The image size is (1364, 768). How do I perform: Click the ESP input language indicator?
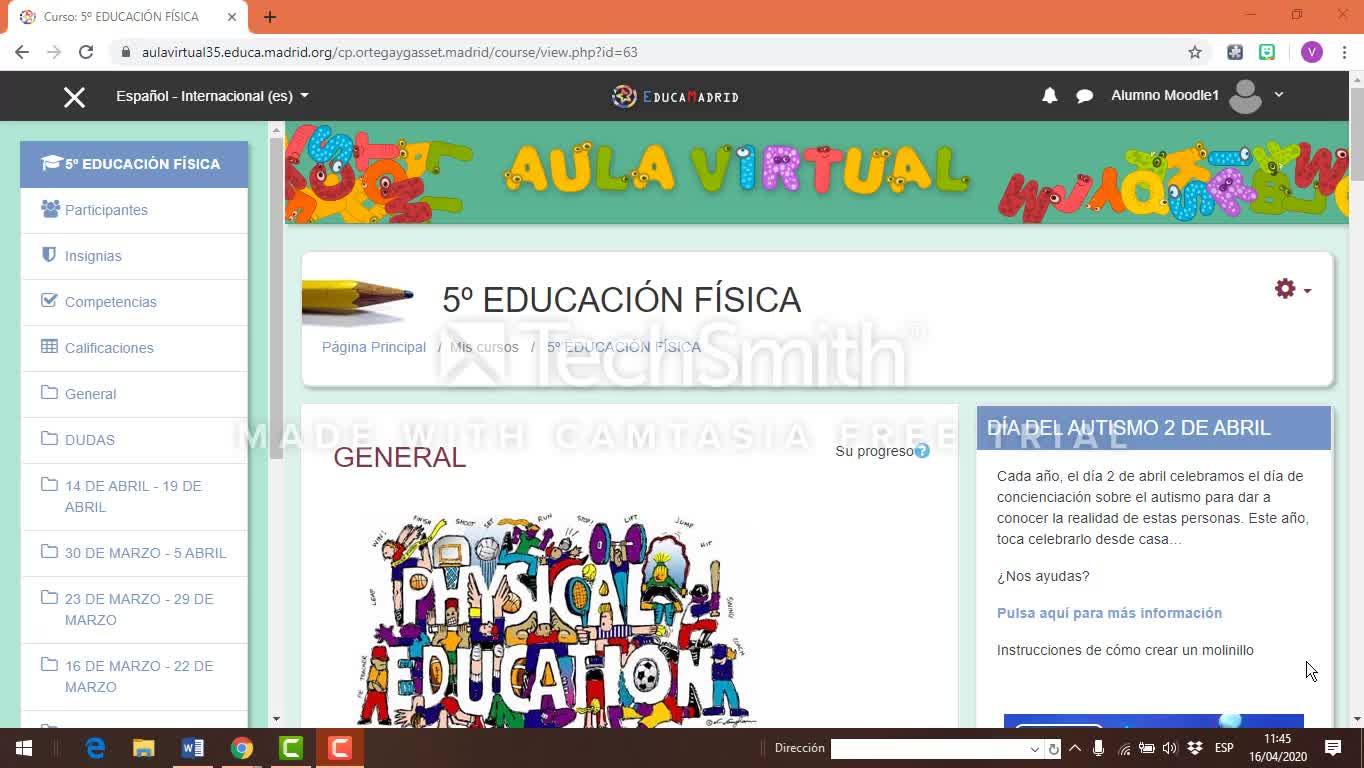coord(1224,748)
